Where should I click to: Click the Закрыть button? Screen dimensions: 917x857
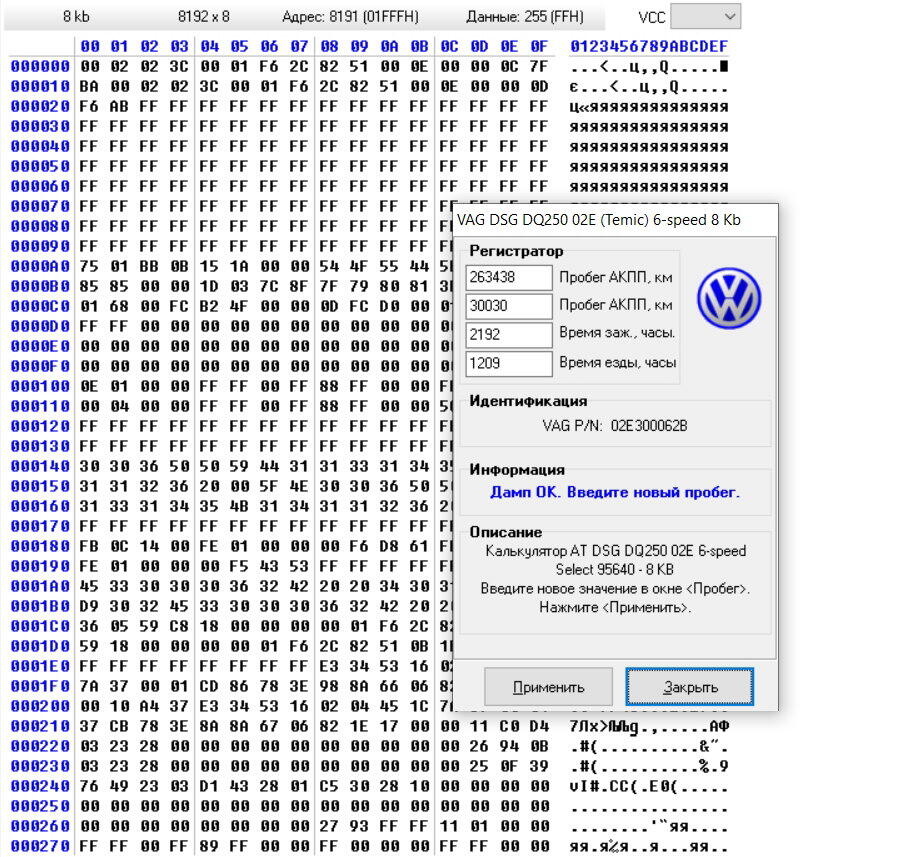pos(690,687)
